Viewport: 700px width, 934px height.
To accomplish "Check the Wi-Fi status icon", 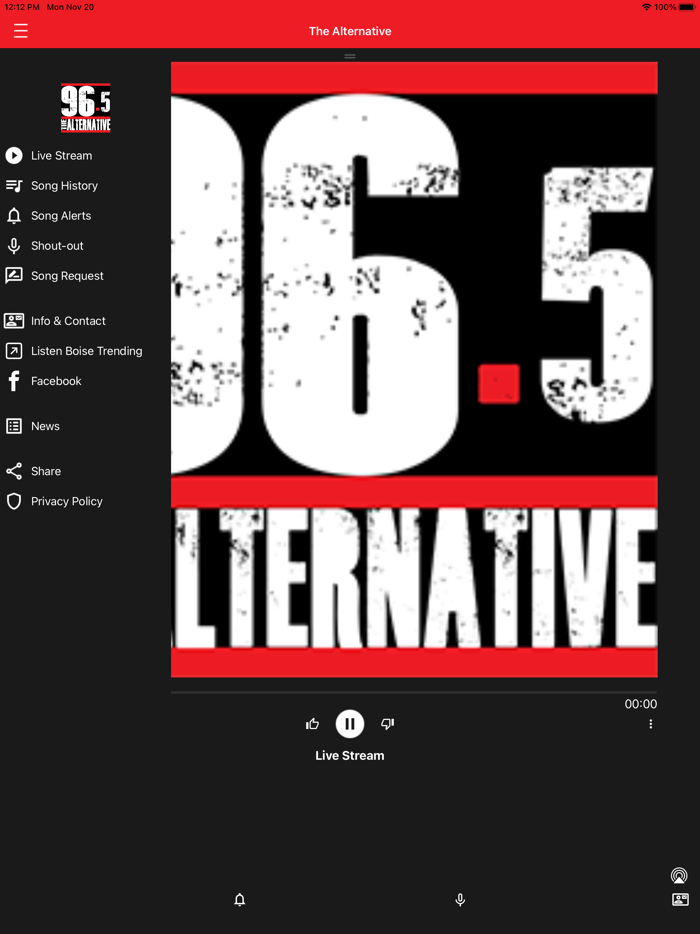I will (x=646, y=7).
